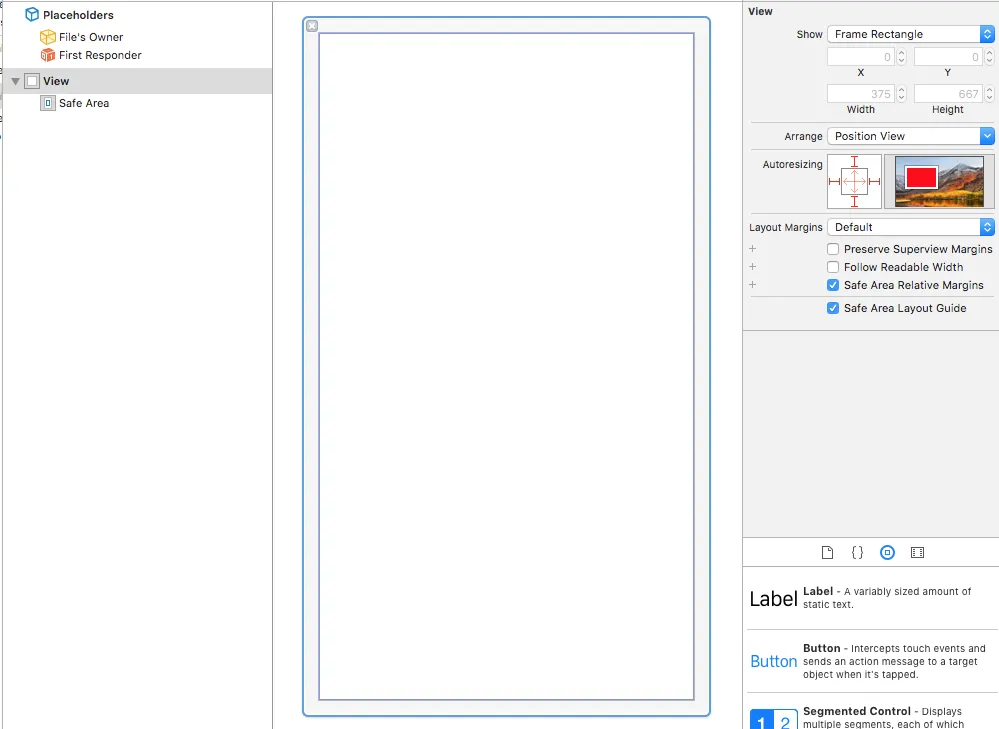The width and height of the screenshot is (999, 729).
Task: Click the autoresizing springs and struts box
Action: pos(854,182)
